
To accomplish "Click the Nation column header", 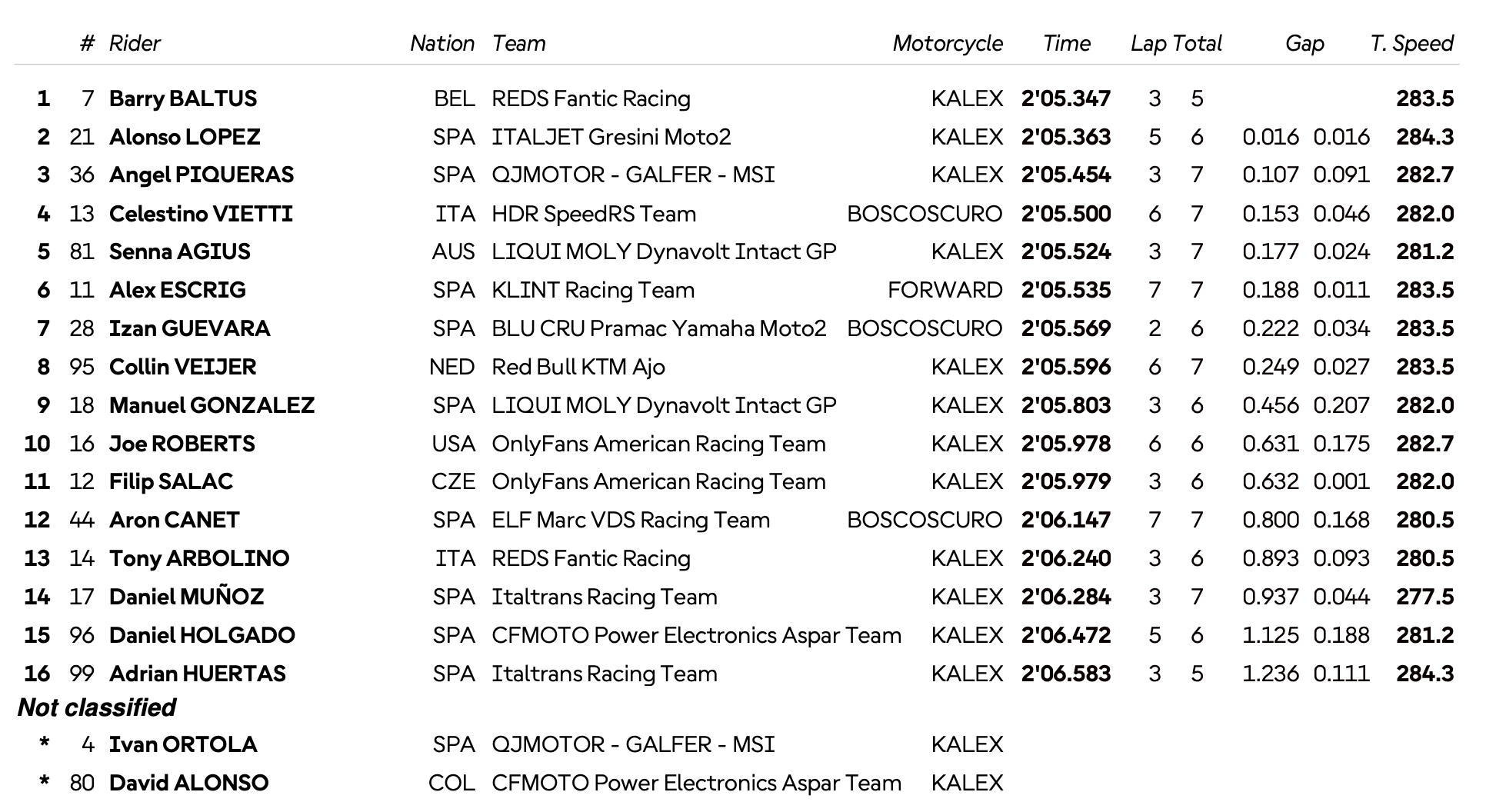I will [441, 43].
